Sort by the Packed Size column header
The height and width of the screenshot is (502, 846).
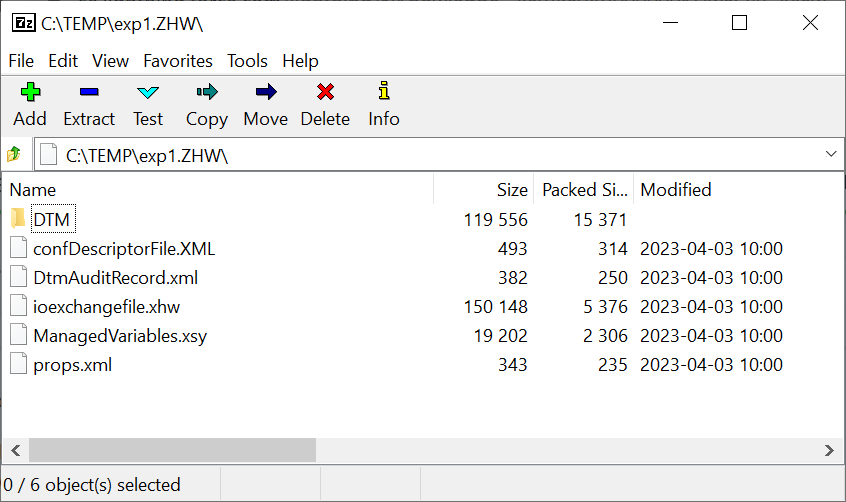coord(584,189)
